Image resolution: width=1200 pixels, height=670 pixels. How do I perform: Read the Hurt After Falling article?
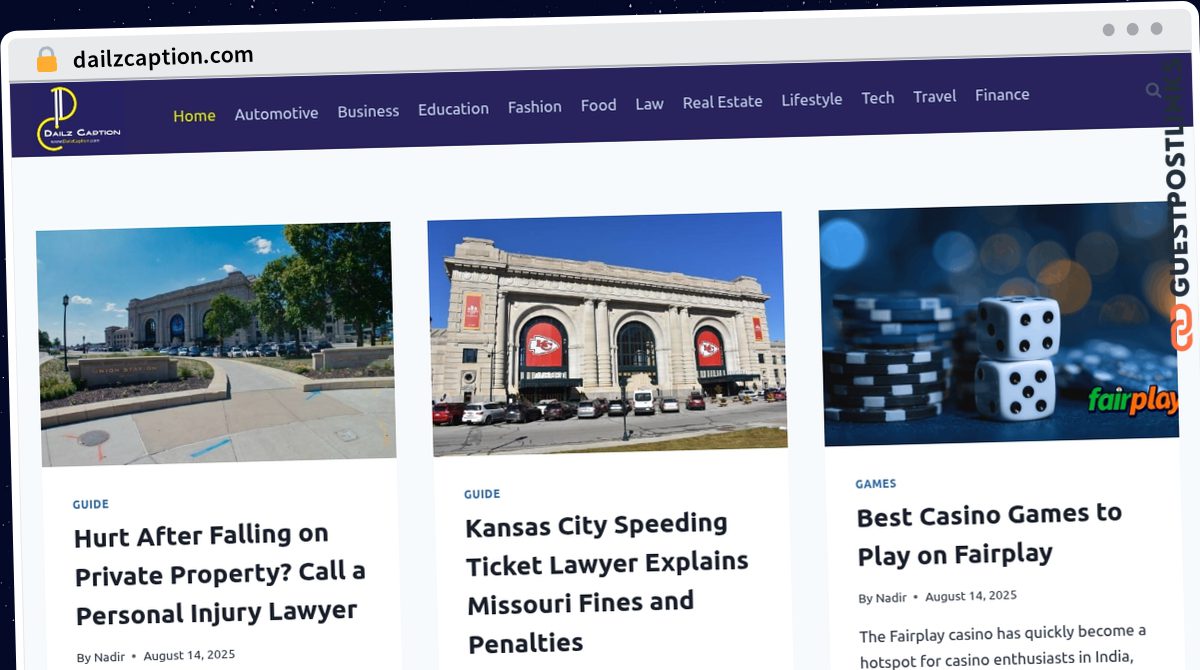[220, 574]
